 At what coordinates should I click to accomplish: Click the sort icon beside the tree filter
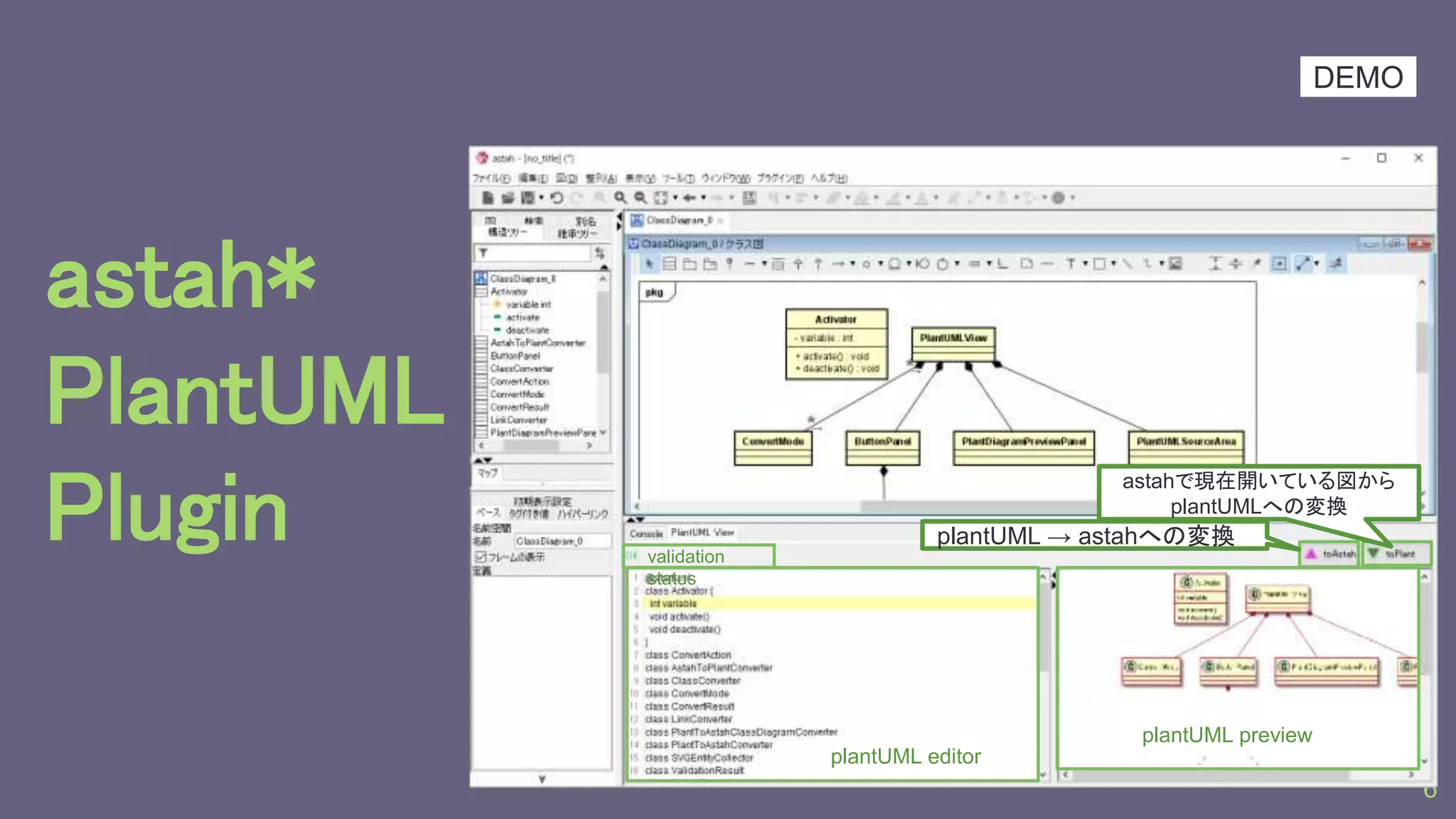point(599,253)
